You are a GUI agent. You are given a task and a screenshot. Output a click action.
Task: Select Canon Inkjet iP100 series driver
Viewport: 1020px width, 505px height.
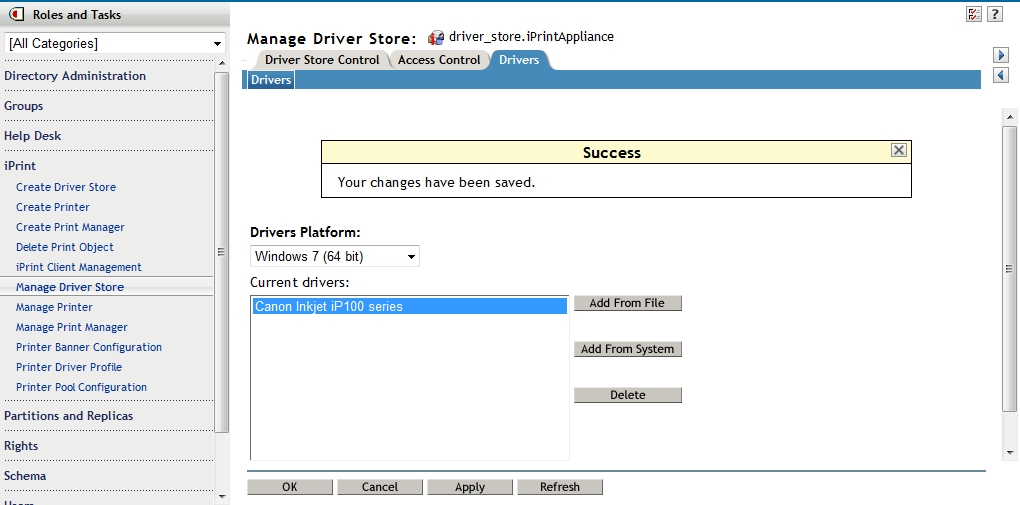pyautogui.click(x=410, y=306)
